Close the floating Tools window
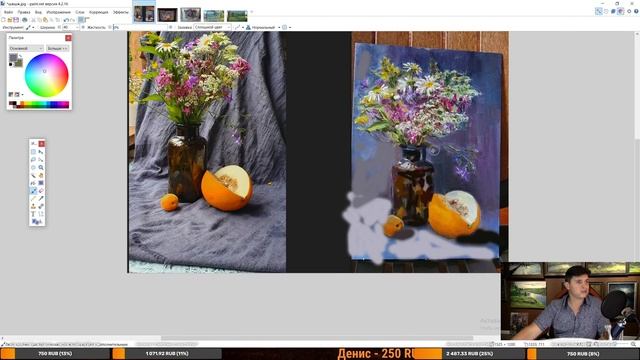 coord(41,144)
